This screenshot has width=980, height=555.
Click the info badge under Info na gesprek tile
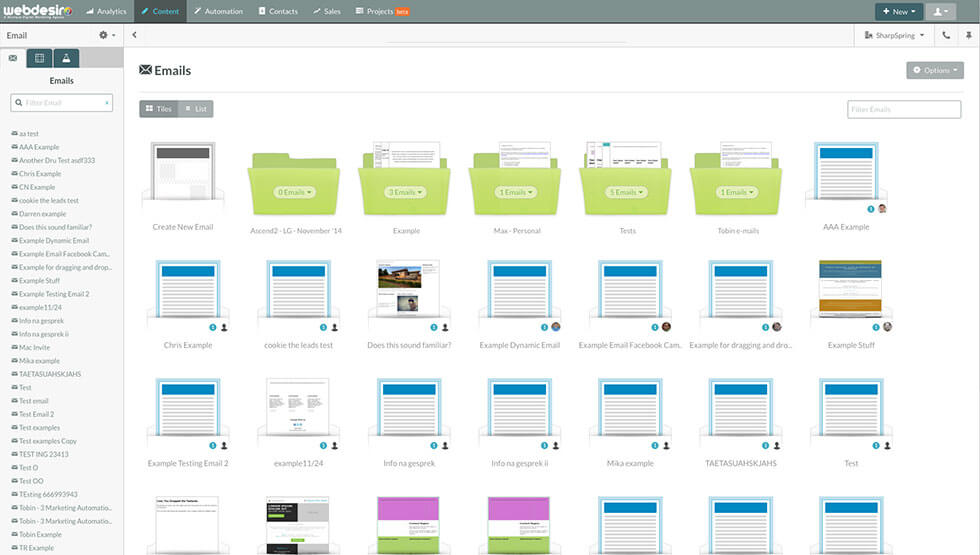434,446
